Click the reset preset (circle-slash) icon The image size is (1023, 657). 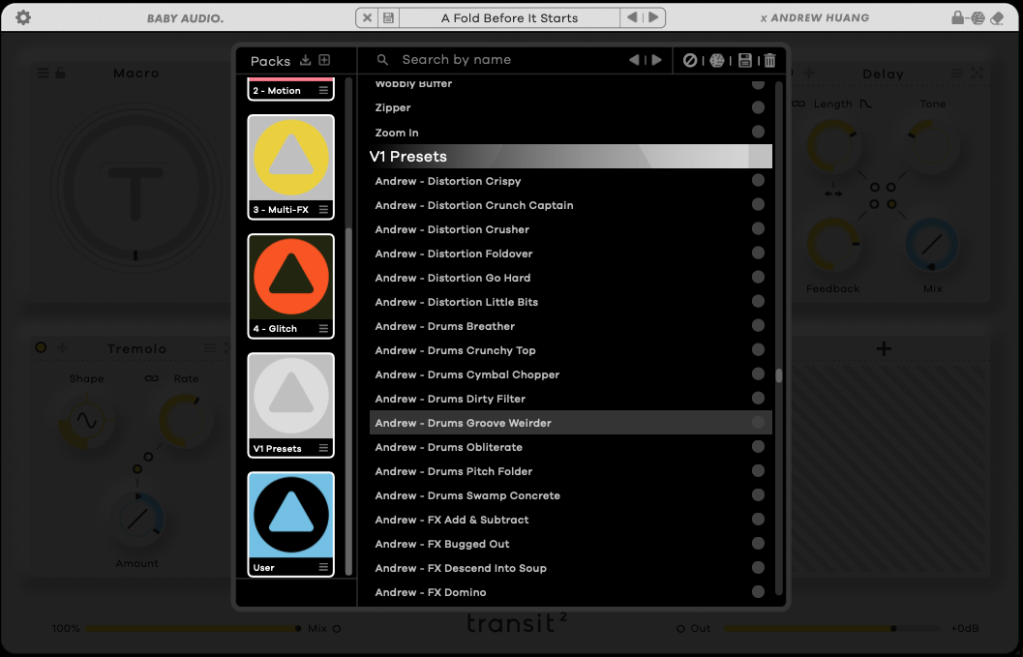[x=690, y=60]
